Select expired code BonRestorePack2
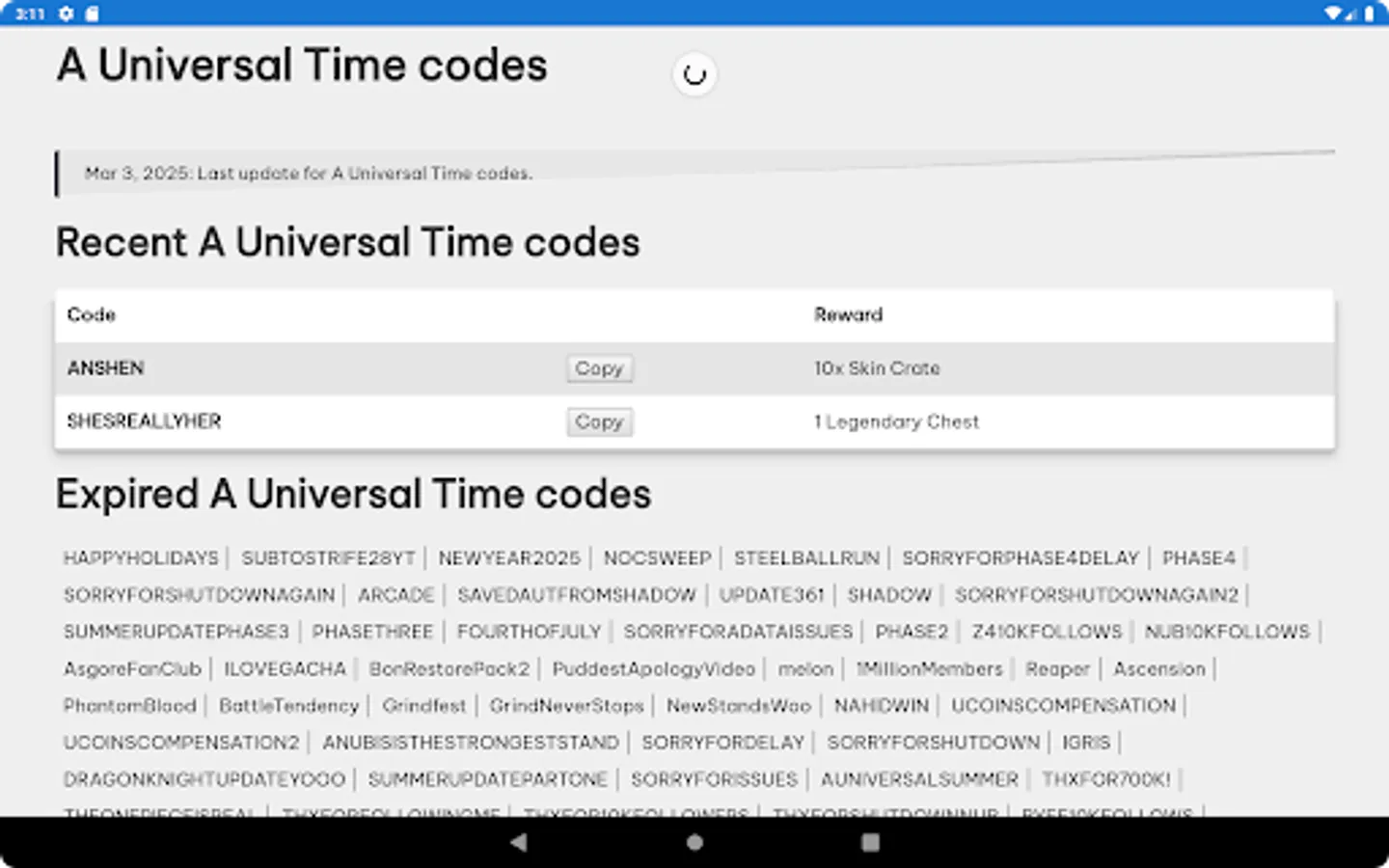Screen dimensions: 1389x868 click(449, 668)
